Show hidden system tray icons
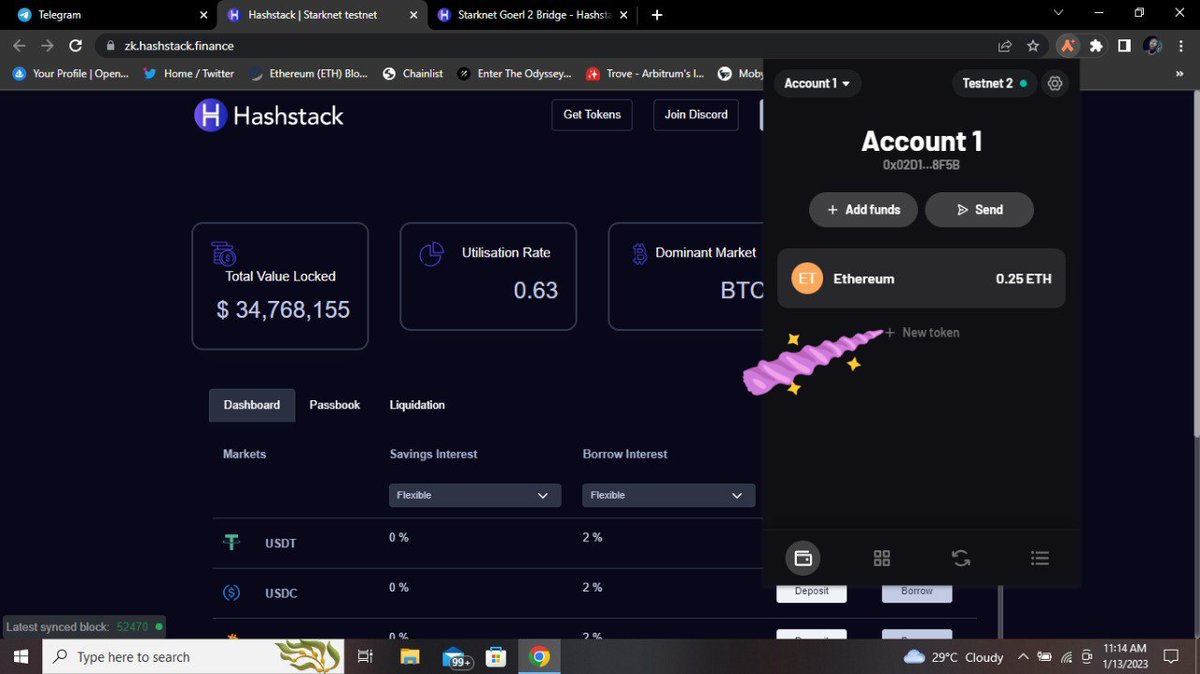1200x674 pixels. 1023,657
